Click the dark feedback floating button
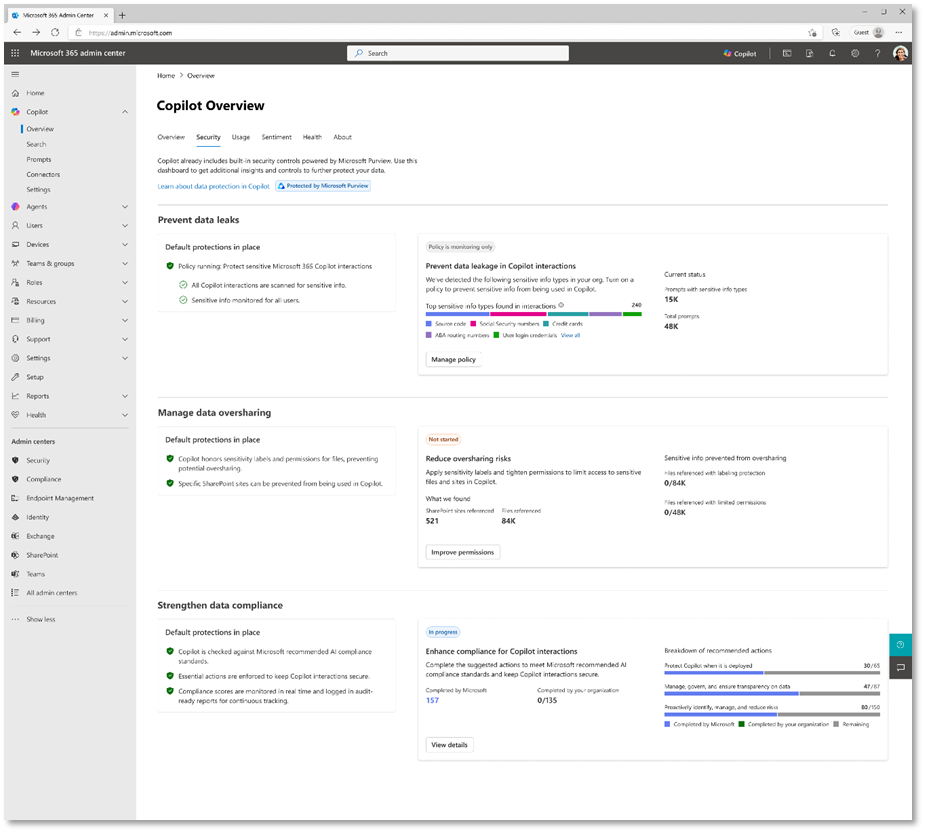Image resolution: width=925 pixels, height=833 pixels. tap(901, 668)
